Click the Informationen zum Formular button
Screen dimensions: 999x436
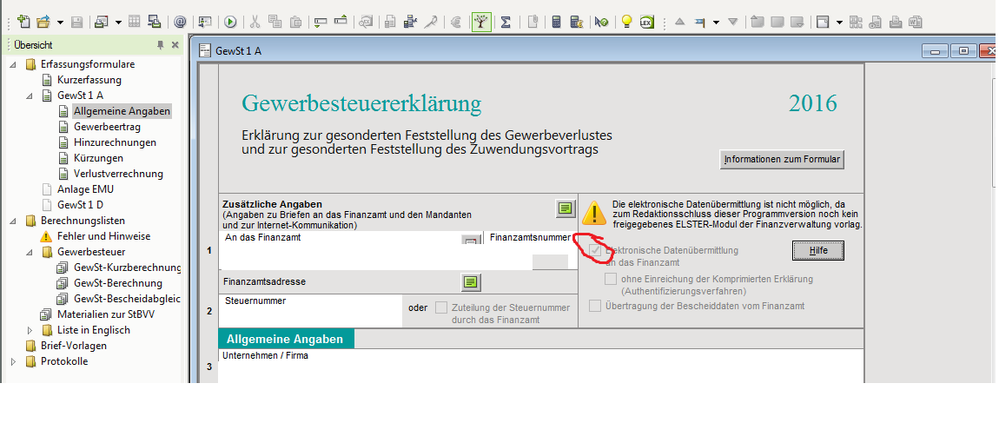coord(783,159)
